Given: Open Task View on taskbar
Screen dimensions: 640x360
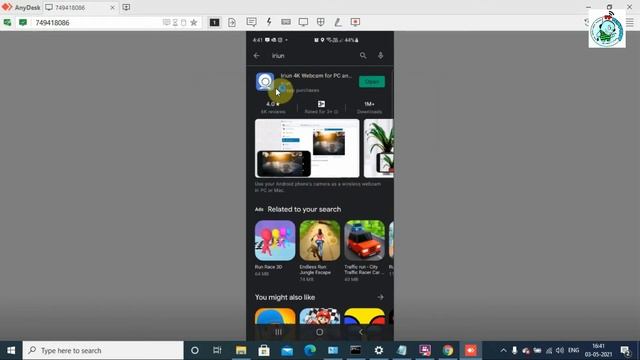Looking at the screenshot, I should (217, 350).
